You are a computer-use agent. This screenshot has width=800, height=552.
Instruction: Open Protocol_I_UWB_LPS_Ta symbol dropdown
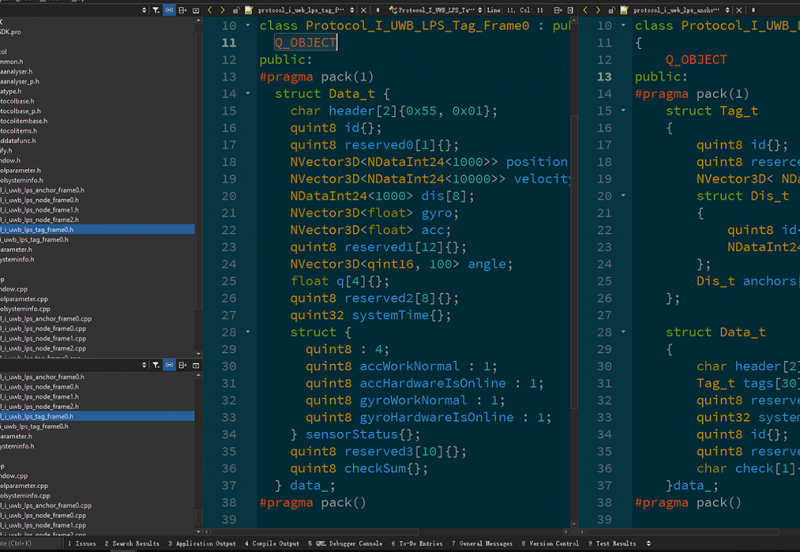(480, 10)
